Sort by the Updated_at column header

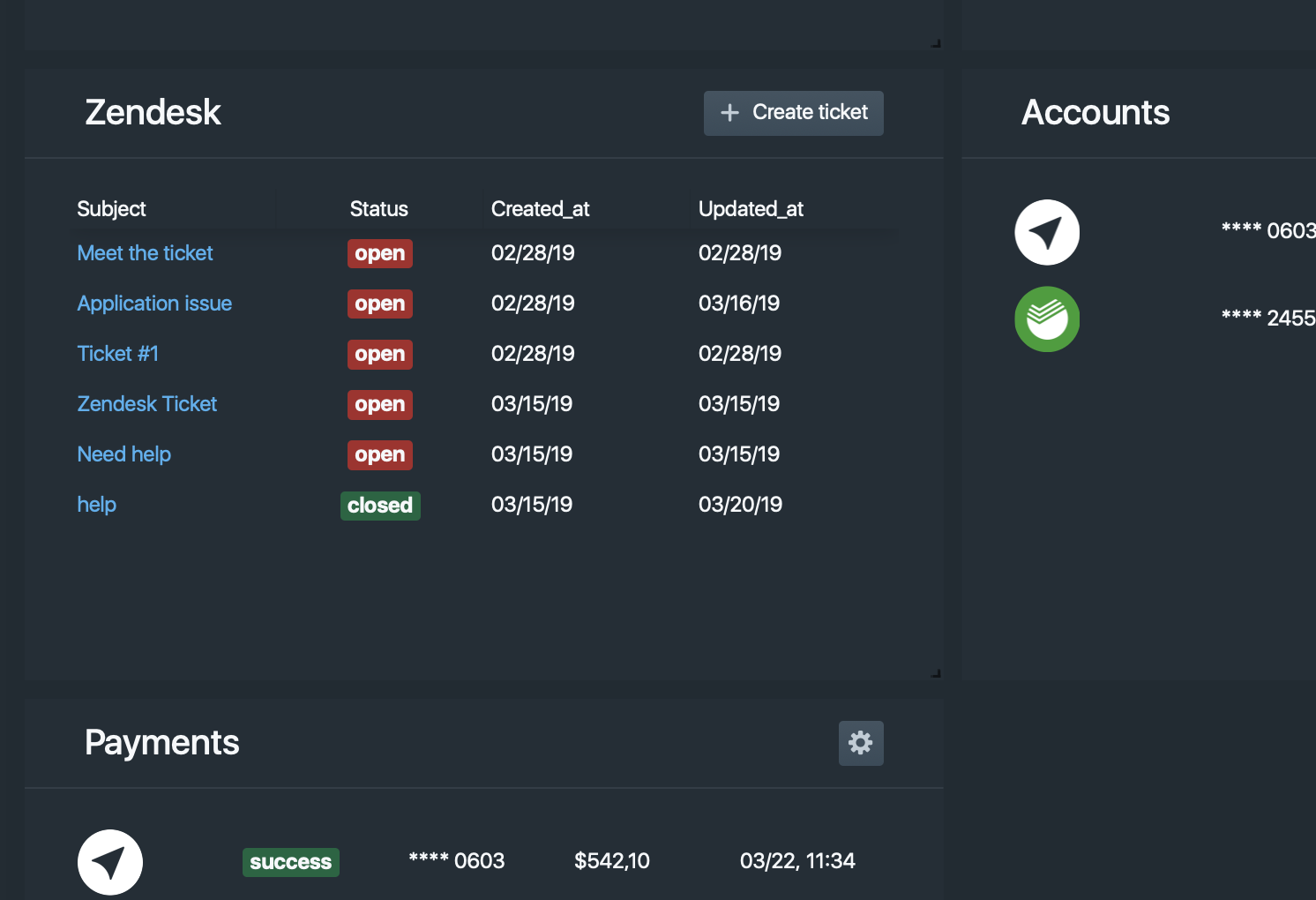coord(751,209)
